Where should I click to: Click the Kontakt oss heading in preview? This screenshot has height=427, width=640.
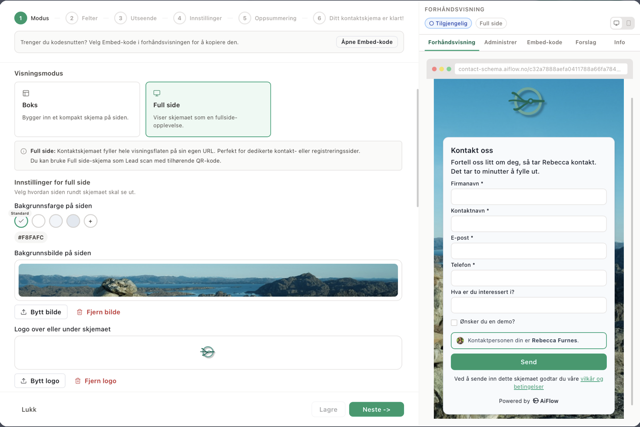pyautogui.click(x=472, y=150)
